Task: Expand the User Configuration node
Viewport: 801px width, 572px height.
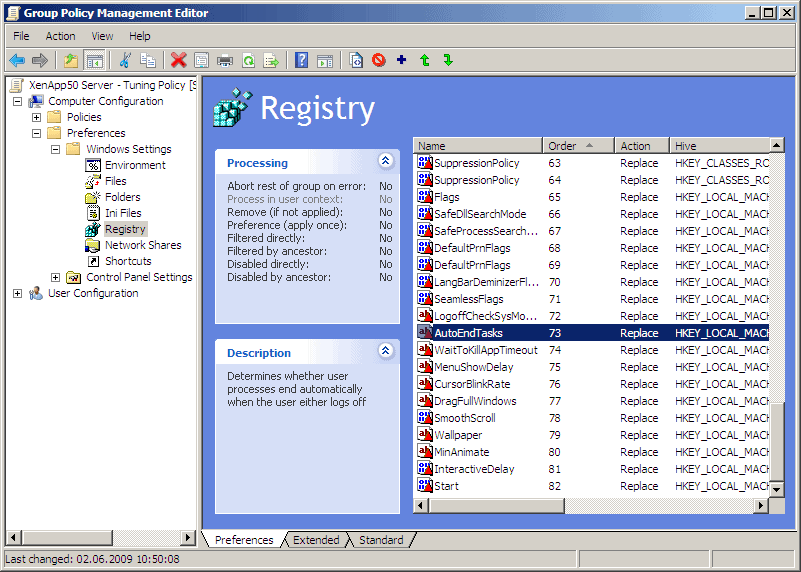Action: click(18, 293)
